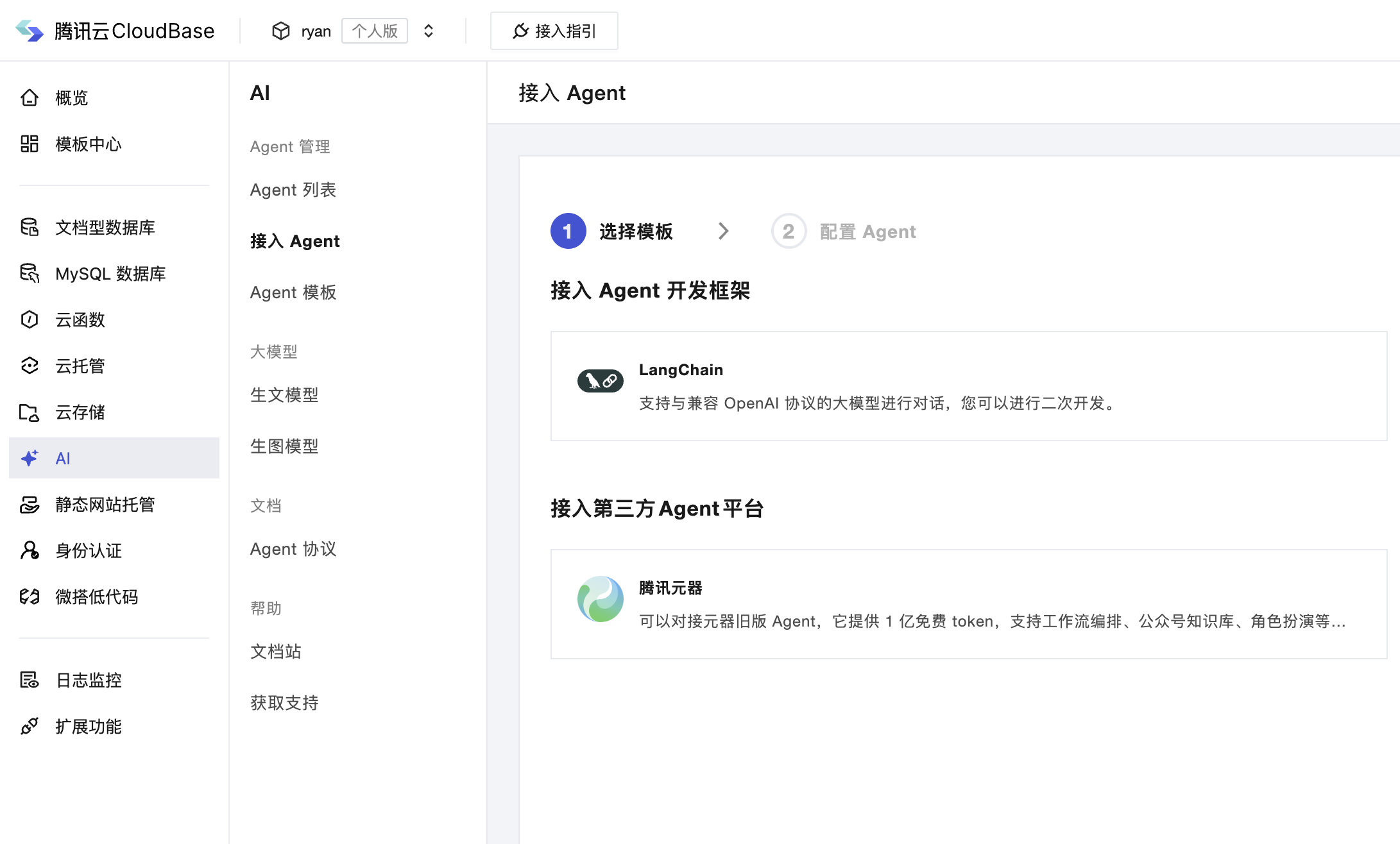Select step 2 配置 Agent
Image resolution: width=1400 pixels, height=844 pixels.
[844, 232]
